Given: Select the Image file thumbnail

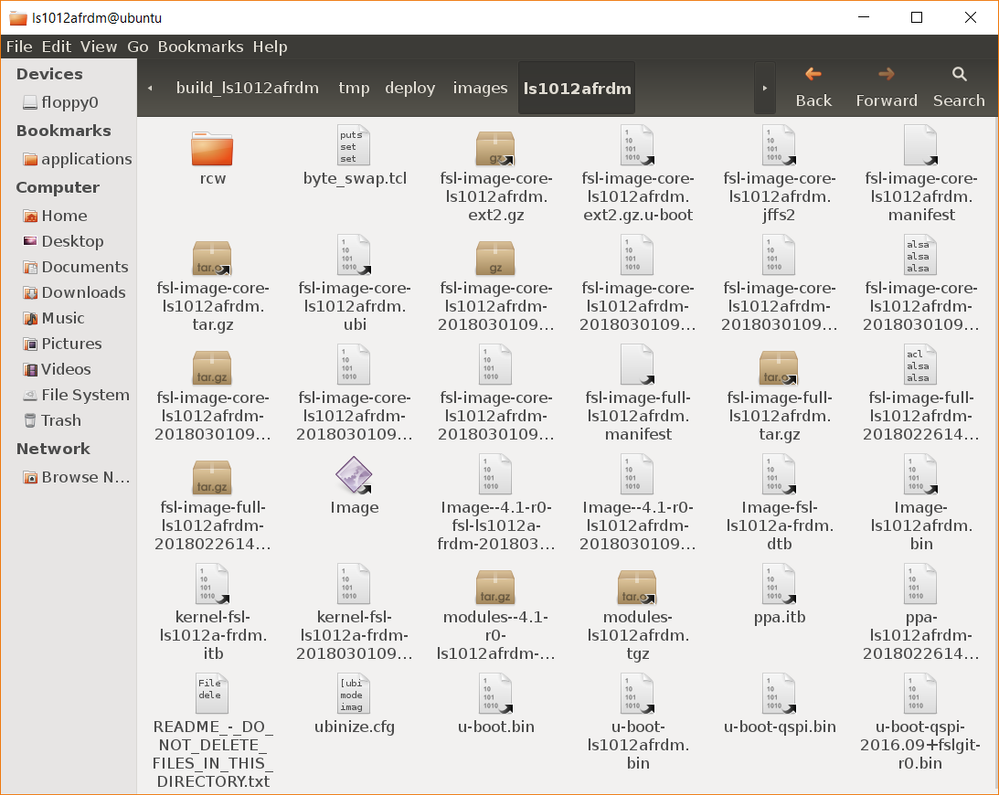Looking at the screenshot, I should 353,475.
